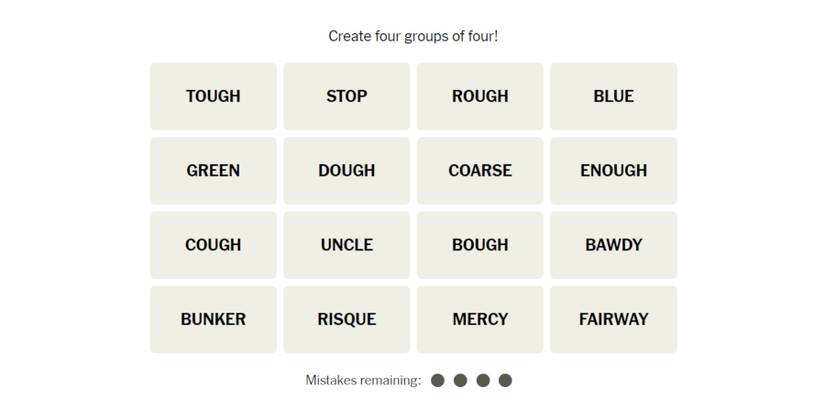The width and height of the screenshot is (825, 413).
Task: Tap the BOUGH tile
Action: pyautogui.click(x=480, y=245)
